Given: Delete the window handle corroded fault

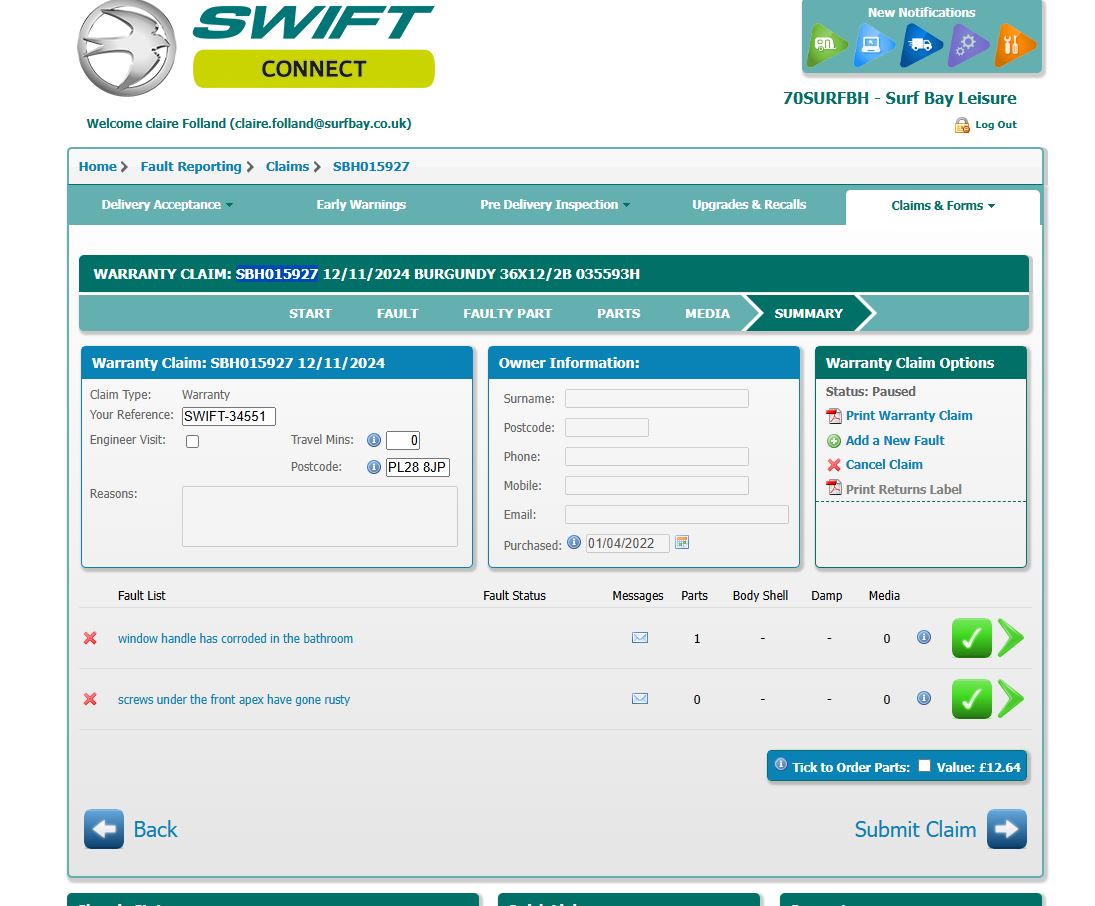Looking at the screenshot, I should pos(90,638).
